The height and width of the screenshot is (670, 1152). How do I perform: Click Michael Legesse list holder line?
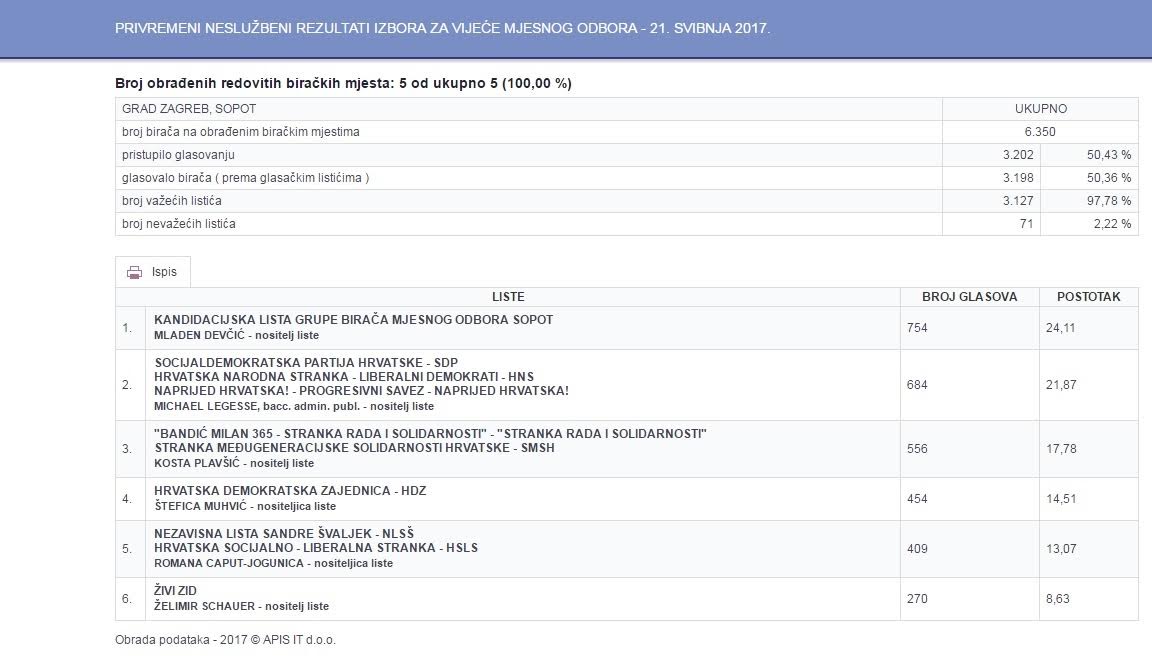pyautogui.click(x=294, y=406)
